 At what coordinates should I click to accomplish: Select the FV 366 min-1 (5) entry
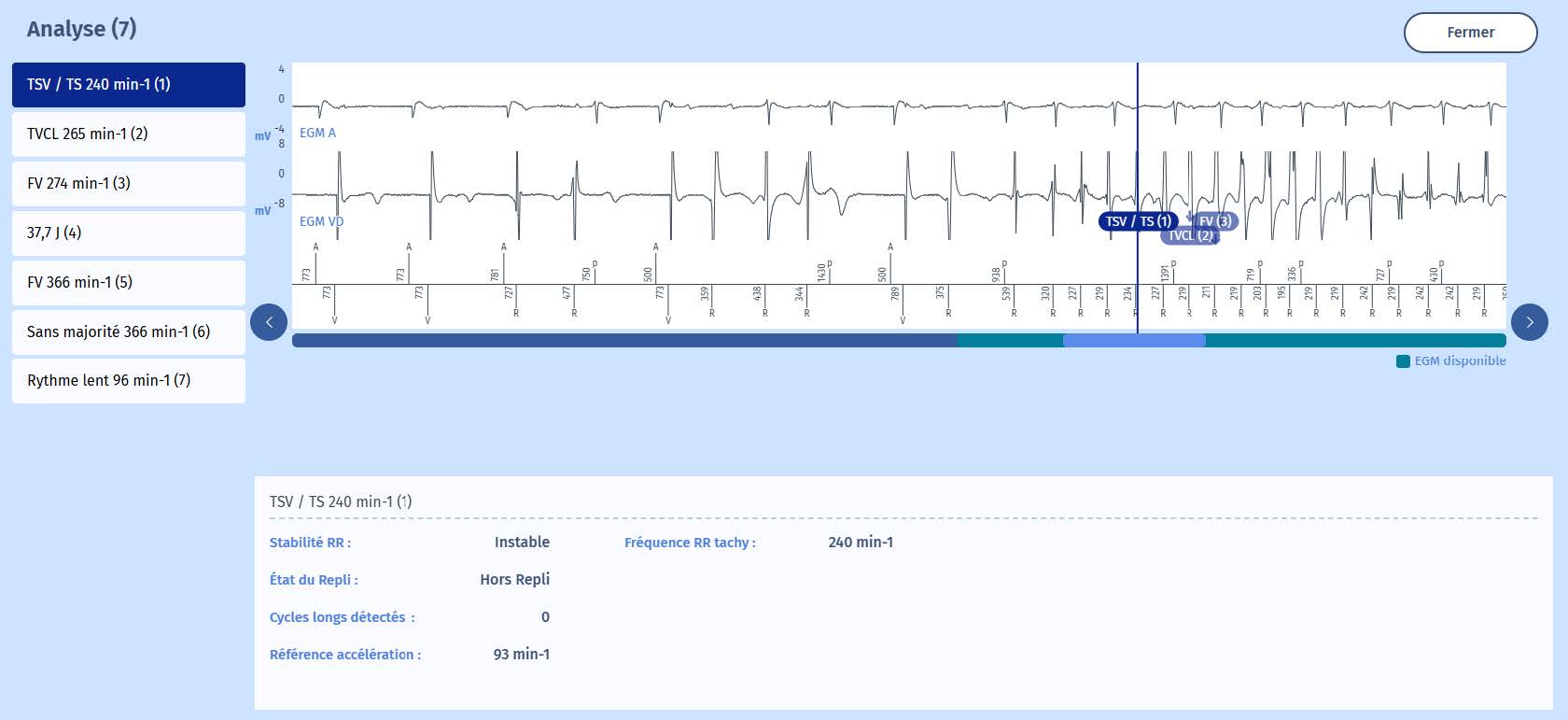coord(129,283)
